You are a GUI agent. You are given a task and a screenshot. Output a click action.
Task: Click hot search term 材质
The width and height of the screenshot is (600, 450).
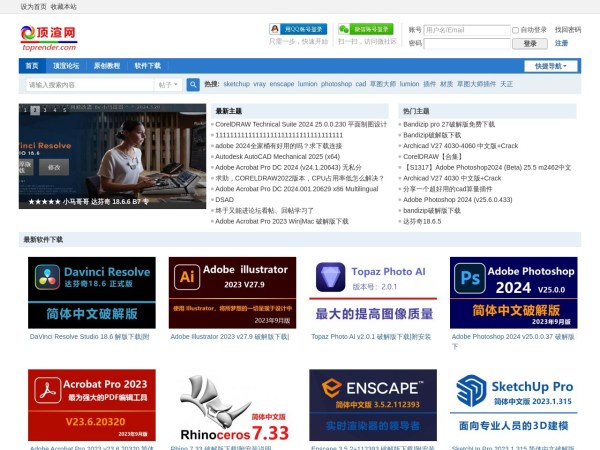[446, 84]
